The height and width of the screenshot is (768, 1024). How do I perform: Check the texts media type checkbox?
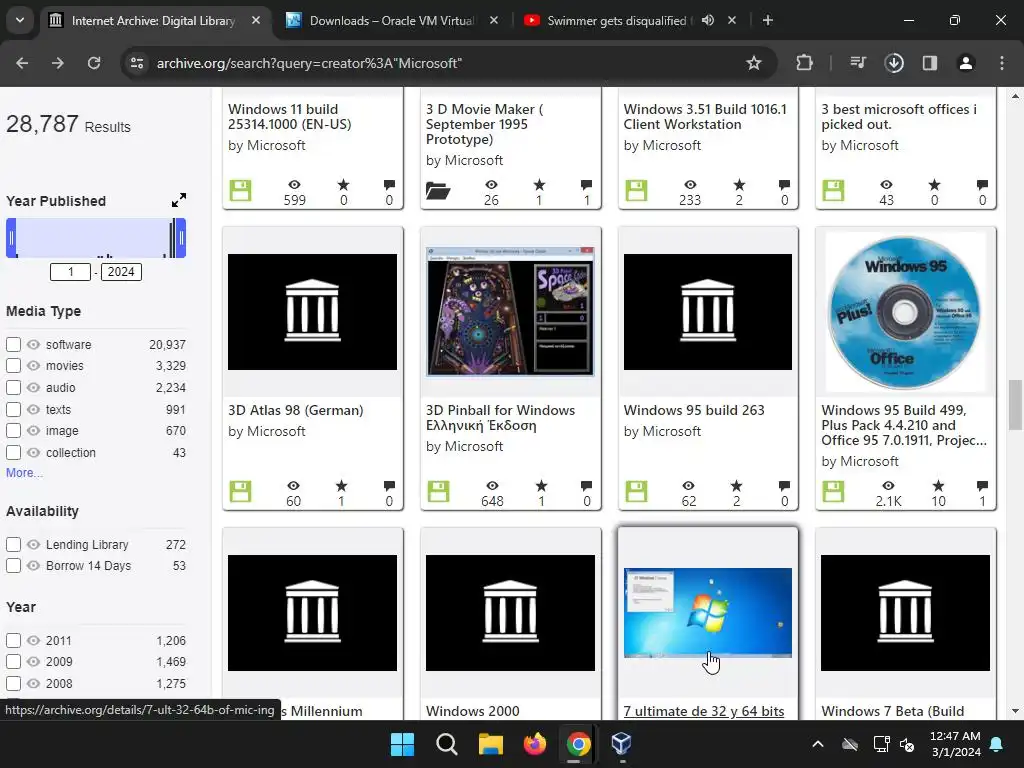[13, 409]
